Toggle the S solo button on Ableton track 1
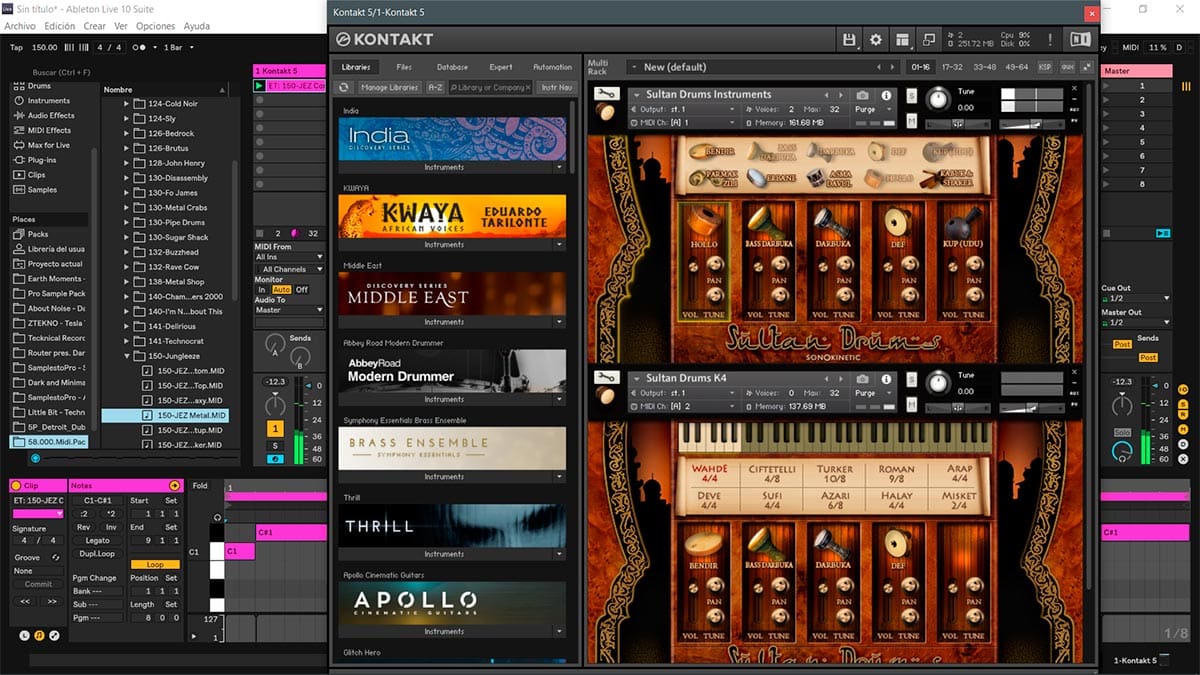 (x=274, y=445)
